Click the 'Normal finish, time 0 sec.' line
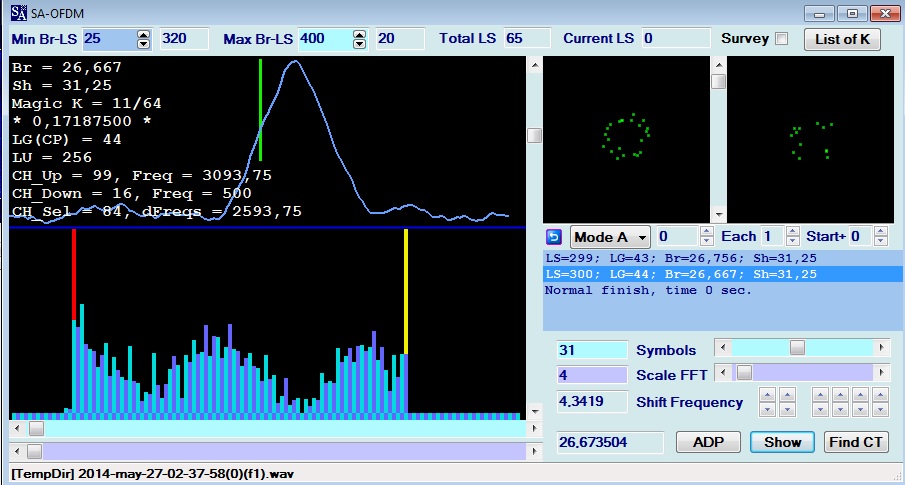 [648, 290]
